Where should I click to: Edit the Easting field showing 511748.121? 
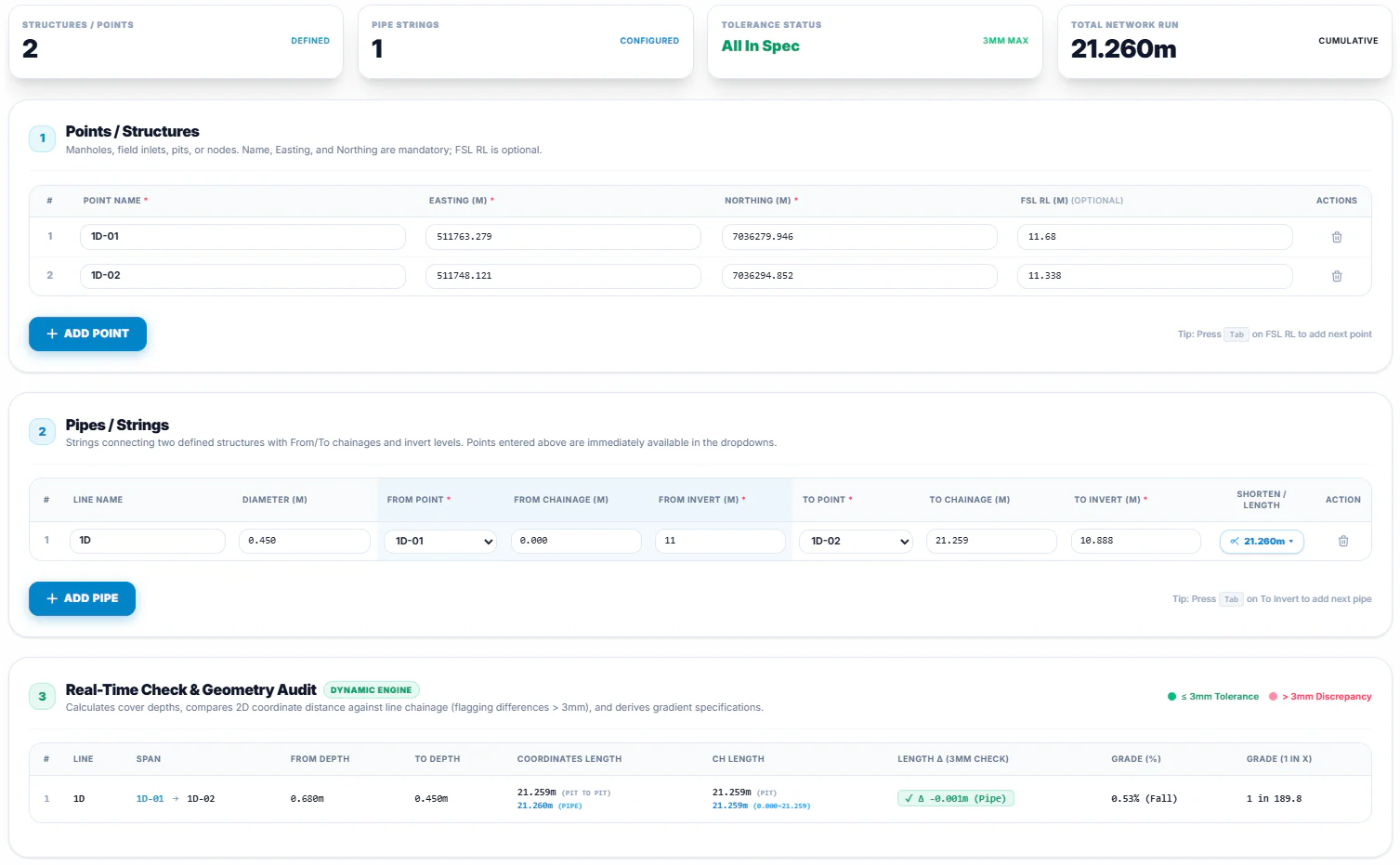563,276
